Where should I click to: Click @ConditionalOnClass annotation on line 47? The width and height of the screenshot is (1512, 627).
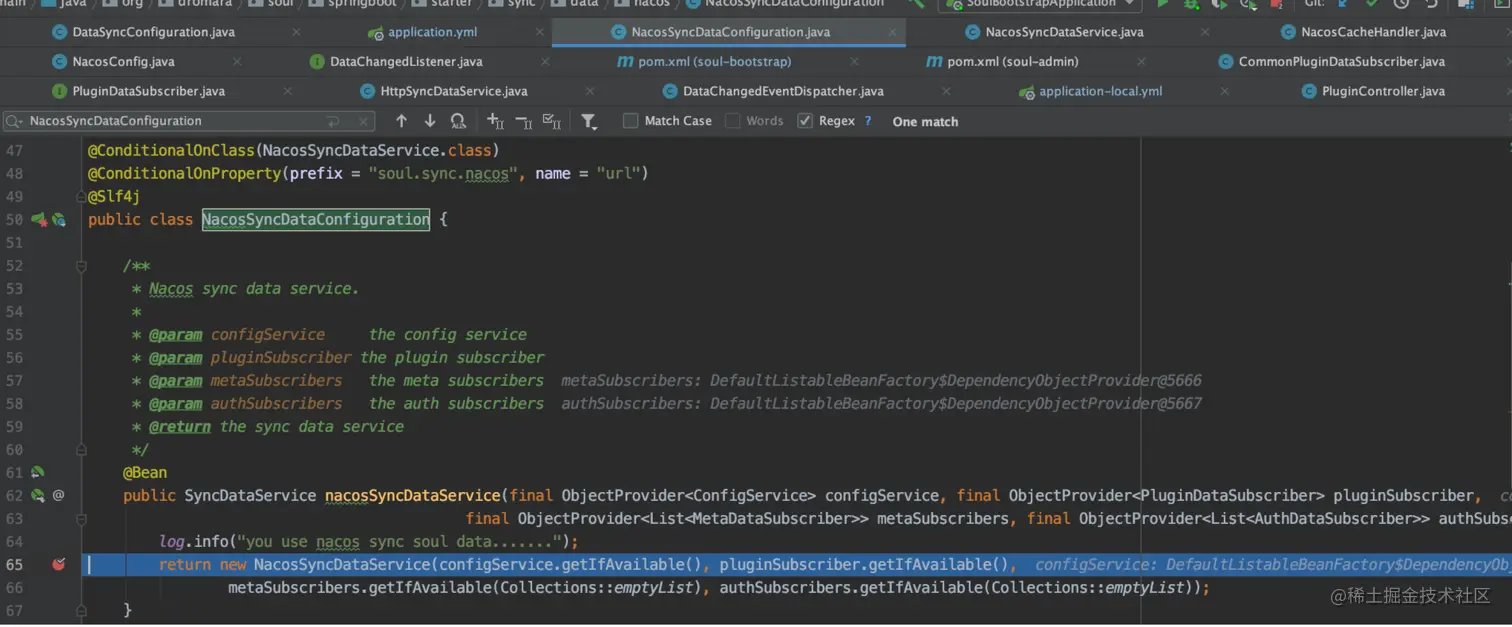pos(171,150)
